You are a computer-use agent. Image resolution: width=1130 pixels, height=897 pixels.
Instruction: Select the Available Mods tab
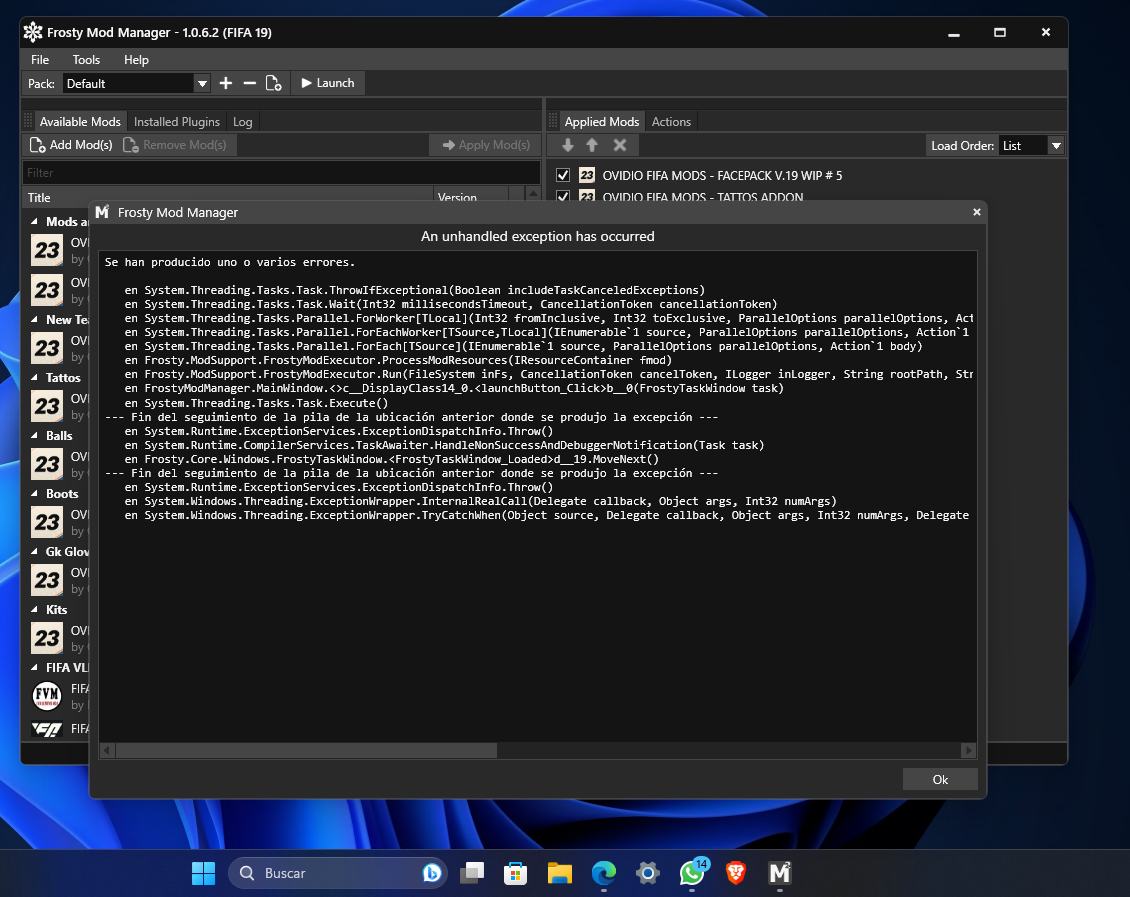80,122
